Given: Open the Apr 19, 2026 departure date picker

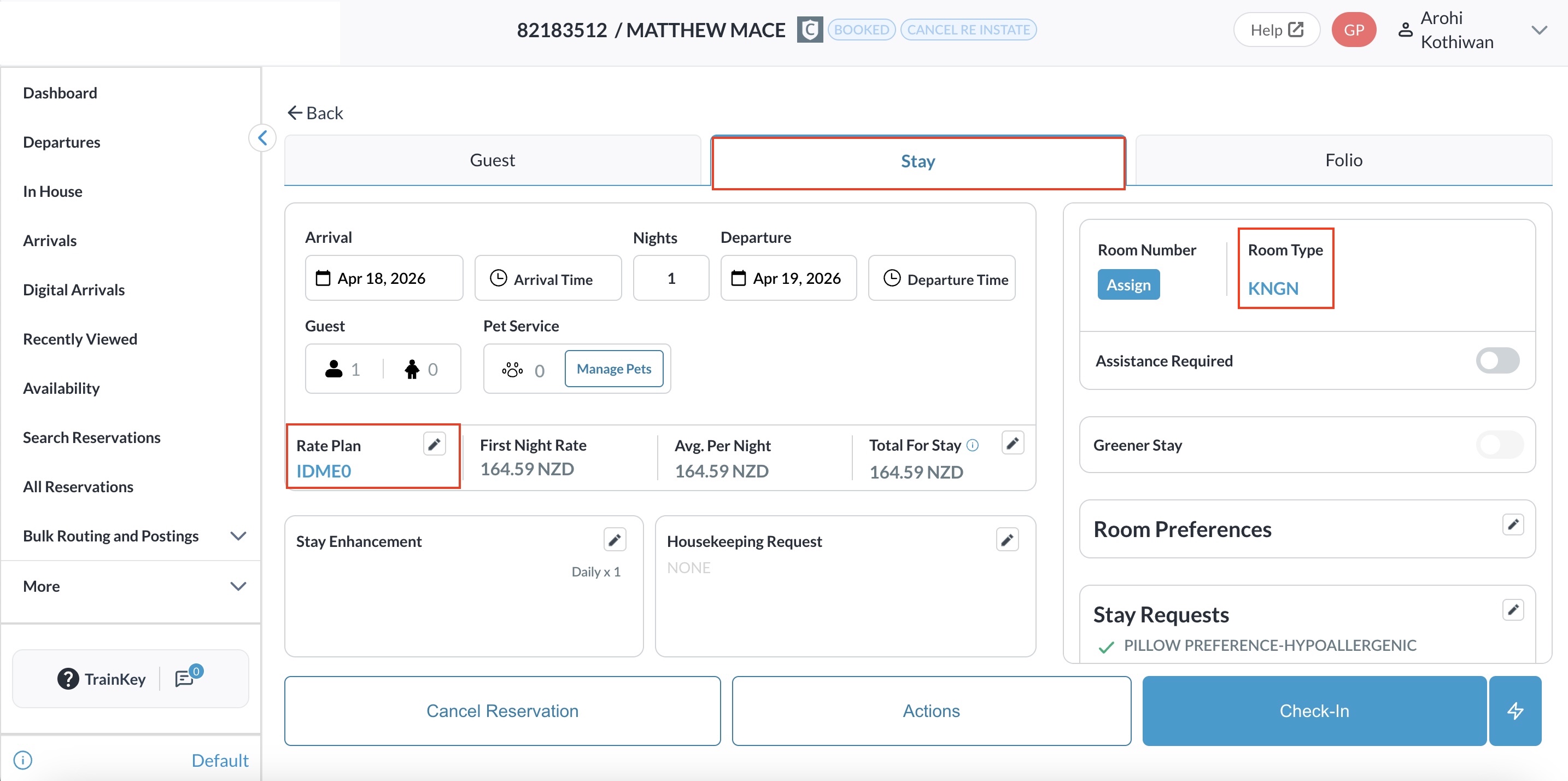Looking at the screenshot, I should [x=789, y=278].
